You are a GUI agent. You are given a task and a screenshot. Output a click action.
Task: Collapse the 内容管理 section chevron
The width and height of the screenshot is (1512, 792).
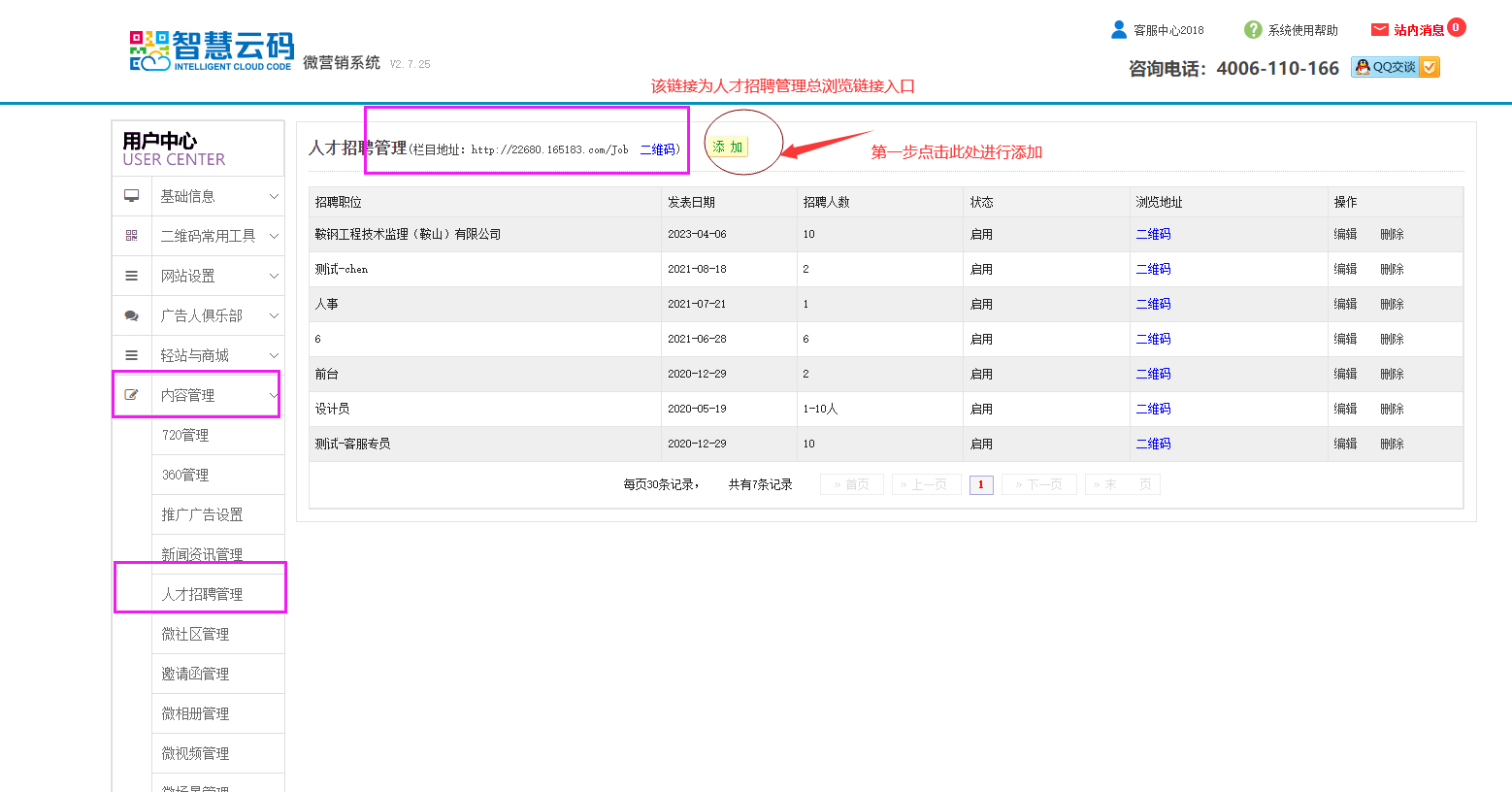click(x=274, y=396)
